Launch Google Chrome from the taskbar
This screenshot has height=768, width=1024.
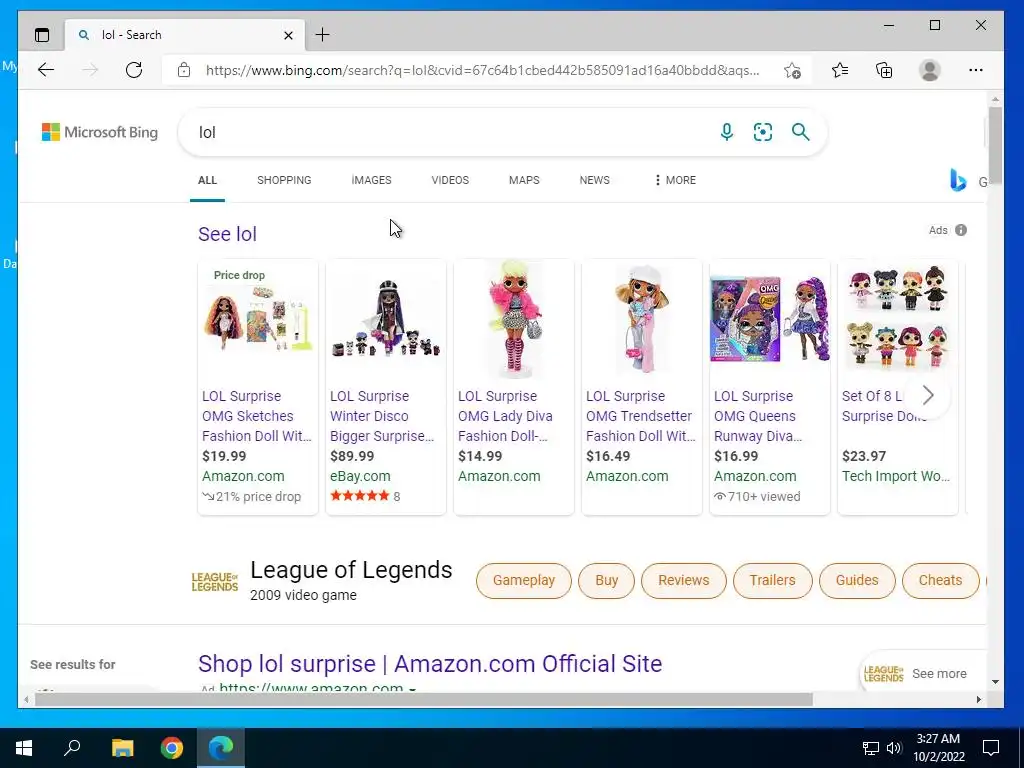172,748
